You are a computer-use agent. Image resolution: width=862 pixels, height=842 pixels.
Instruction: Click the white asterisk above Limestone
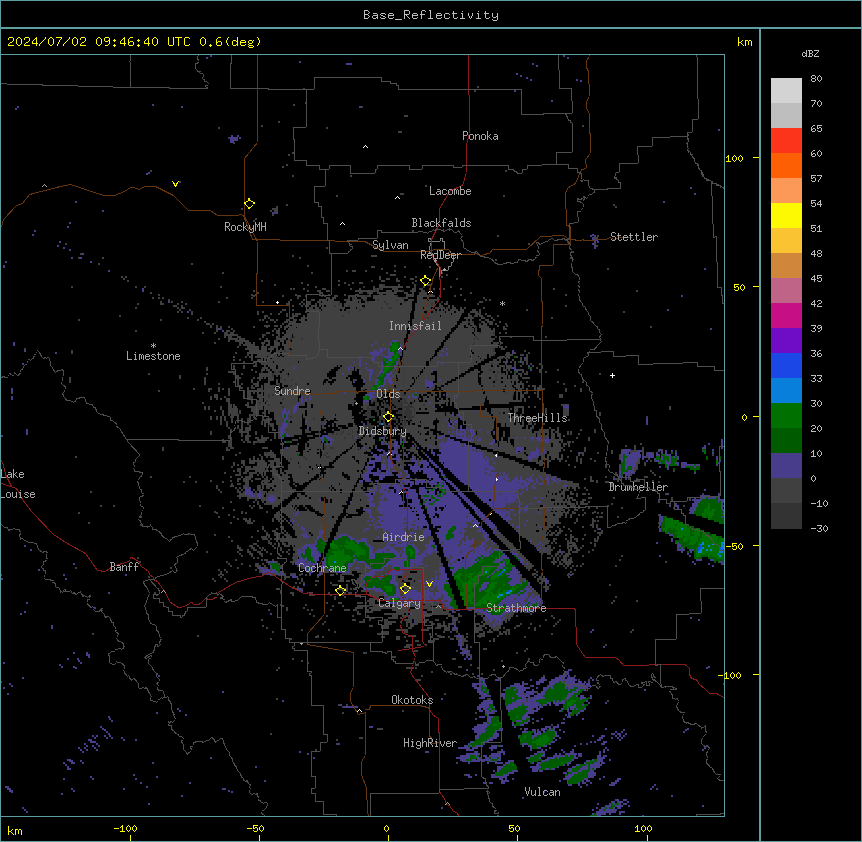tap(153, 346)
